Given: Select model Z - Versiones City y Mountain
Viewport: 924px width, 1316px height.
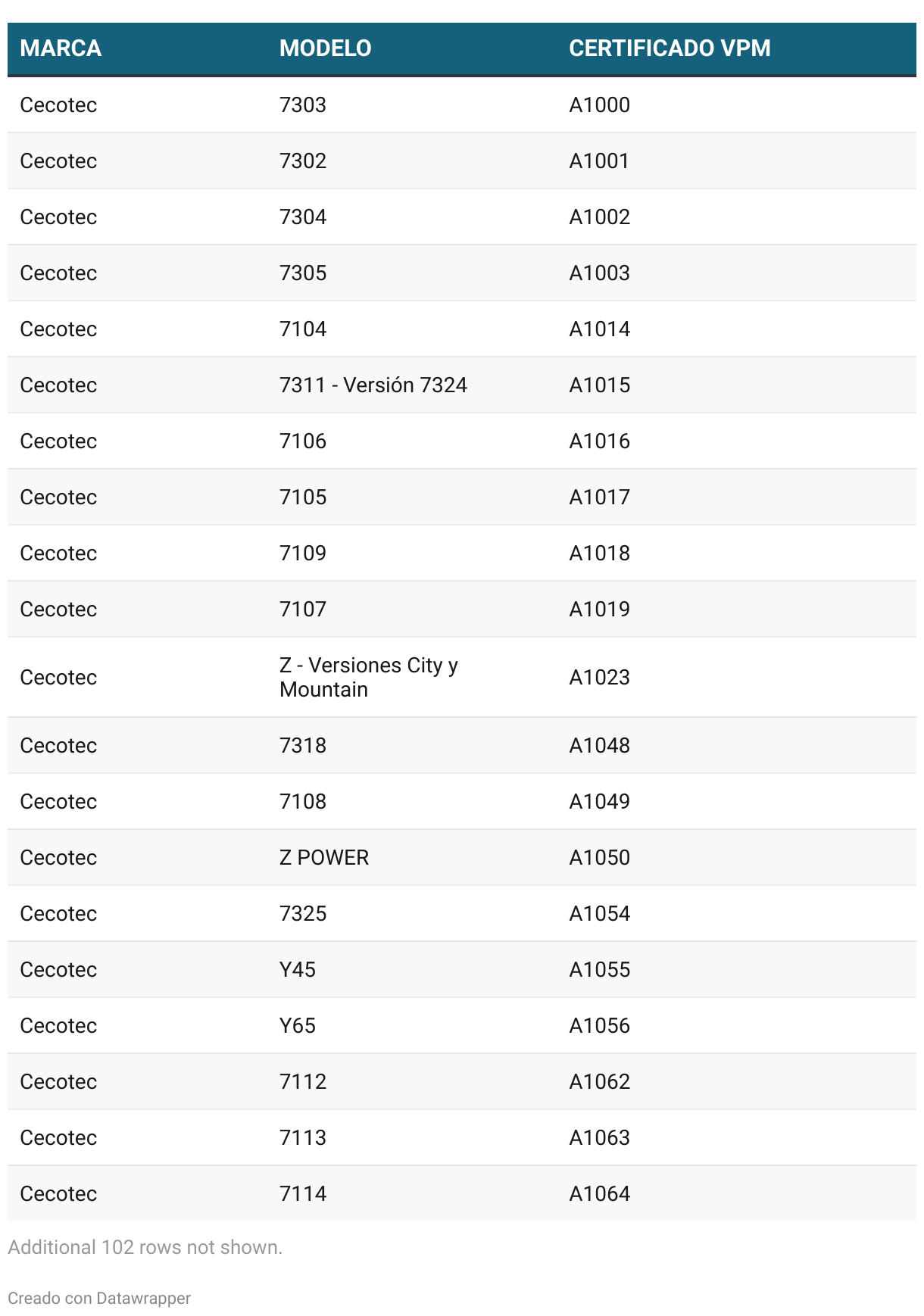Looking at the screenshot, I should coord(368,677).
